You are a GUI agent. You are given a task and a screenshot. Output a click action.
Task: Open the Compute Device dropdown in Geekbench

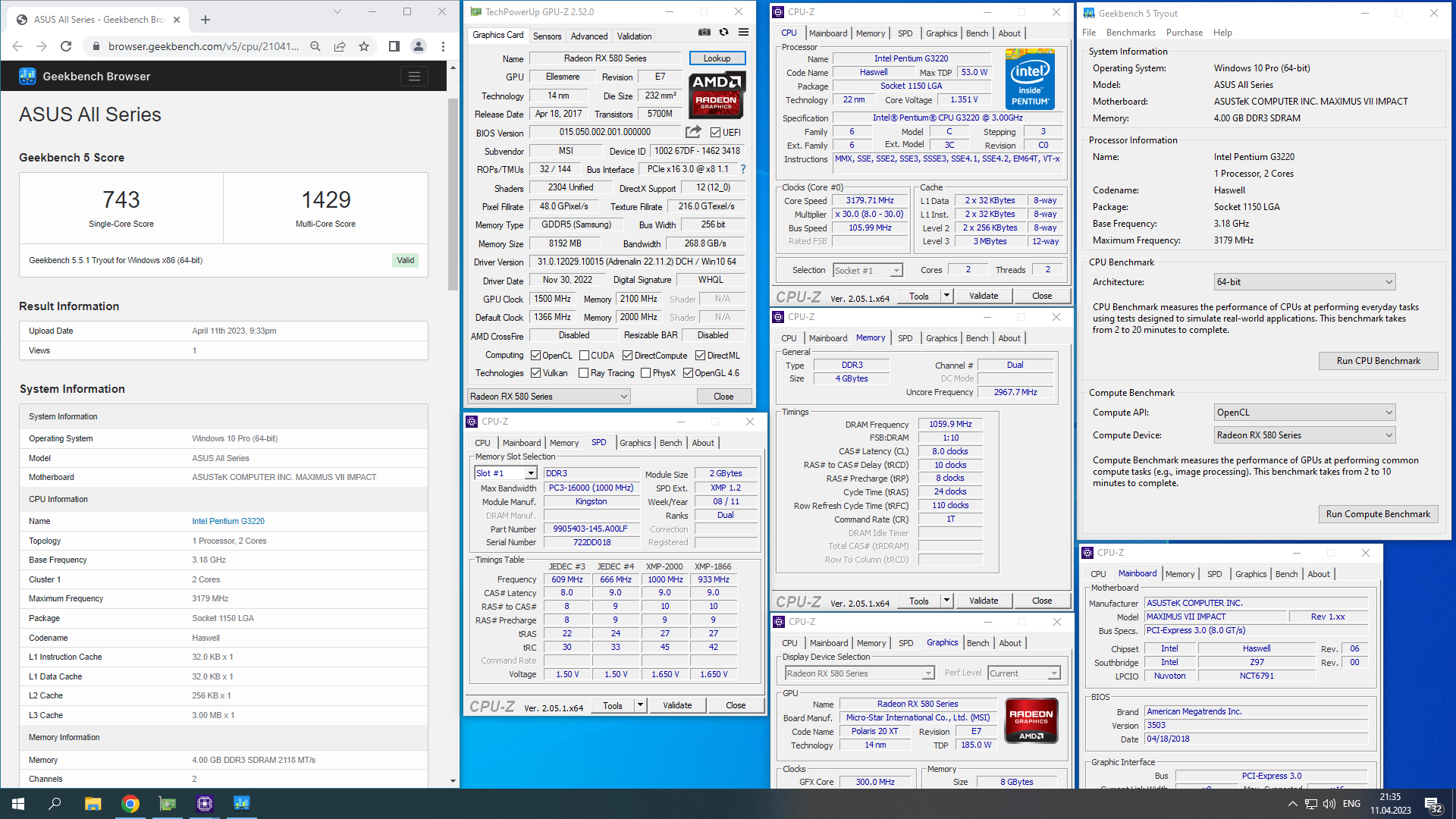1304,435
